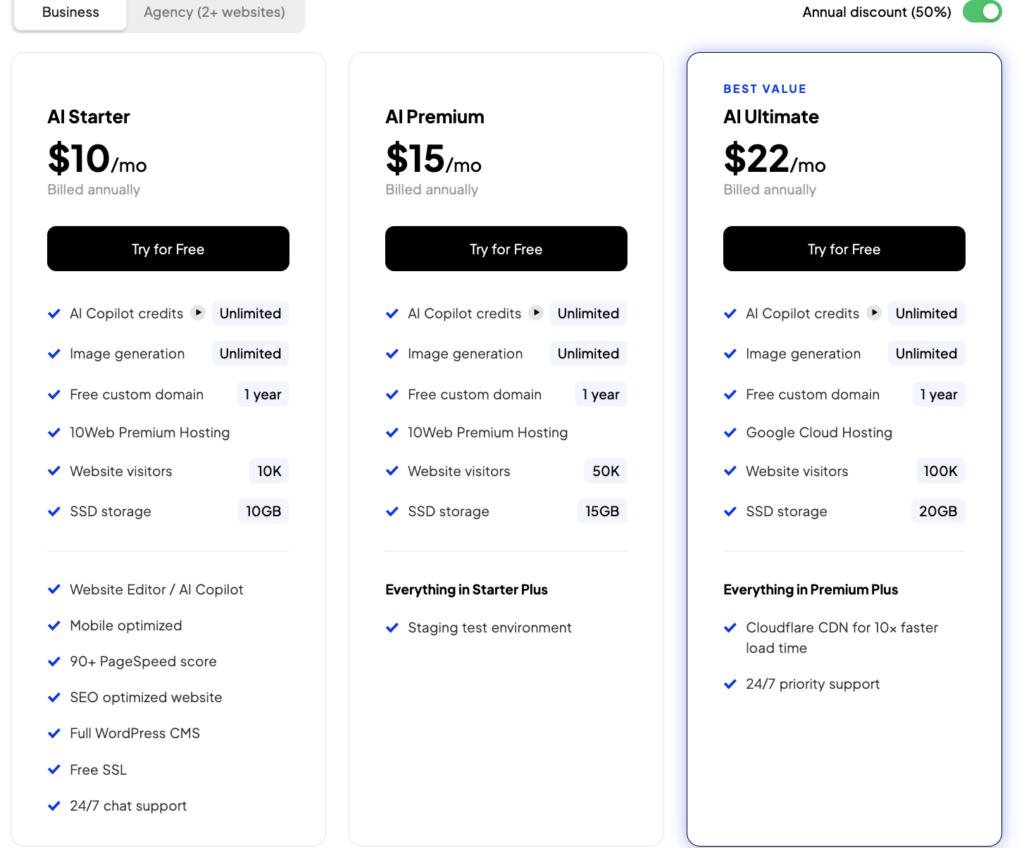Disable the Annual discount toggle
This screenshot has width=1024, height=848.
(981, 12)
